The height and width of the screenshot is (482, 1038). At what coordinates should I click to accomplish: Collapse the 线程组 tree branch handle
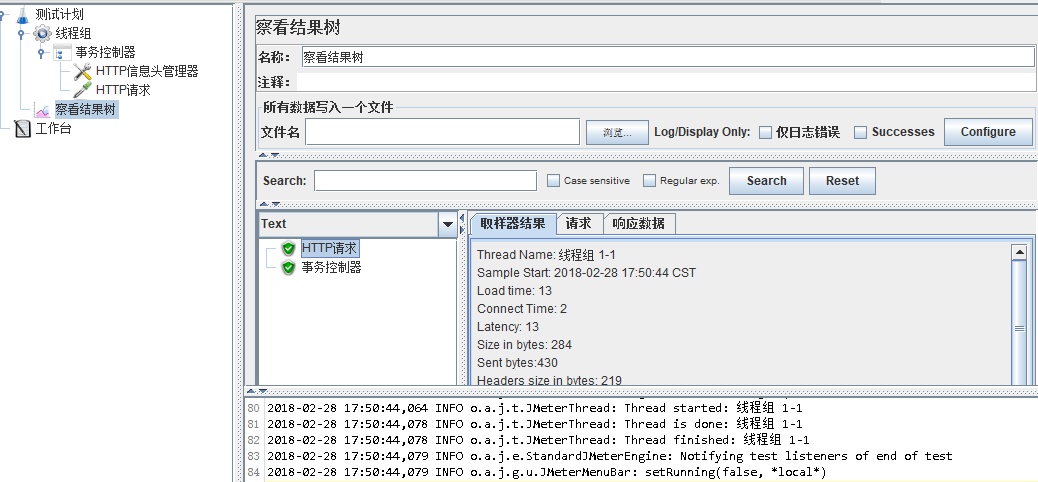(x=21, y=33)
